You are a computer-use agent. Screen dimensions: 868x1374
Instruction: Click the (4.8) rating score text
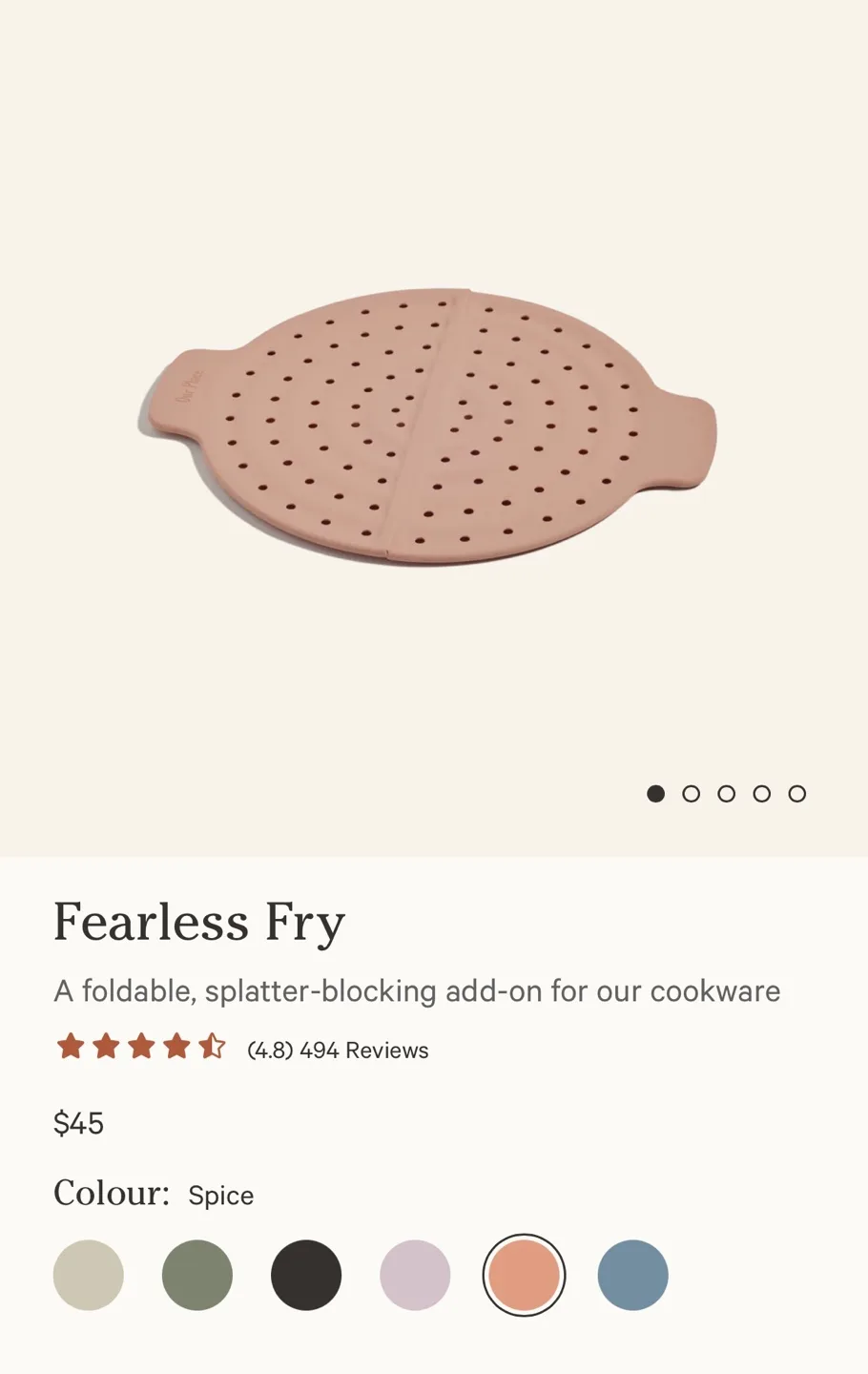(x=270, y=1050)
